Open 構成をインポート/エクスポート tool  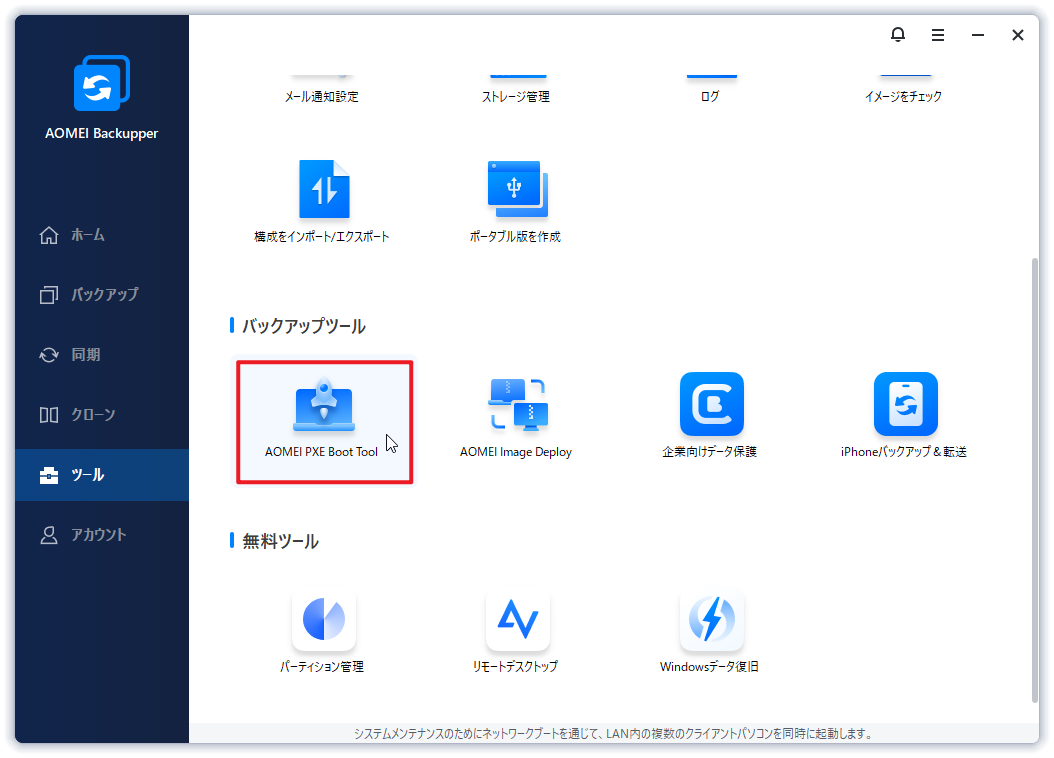[323, 202]
